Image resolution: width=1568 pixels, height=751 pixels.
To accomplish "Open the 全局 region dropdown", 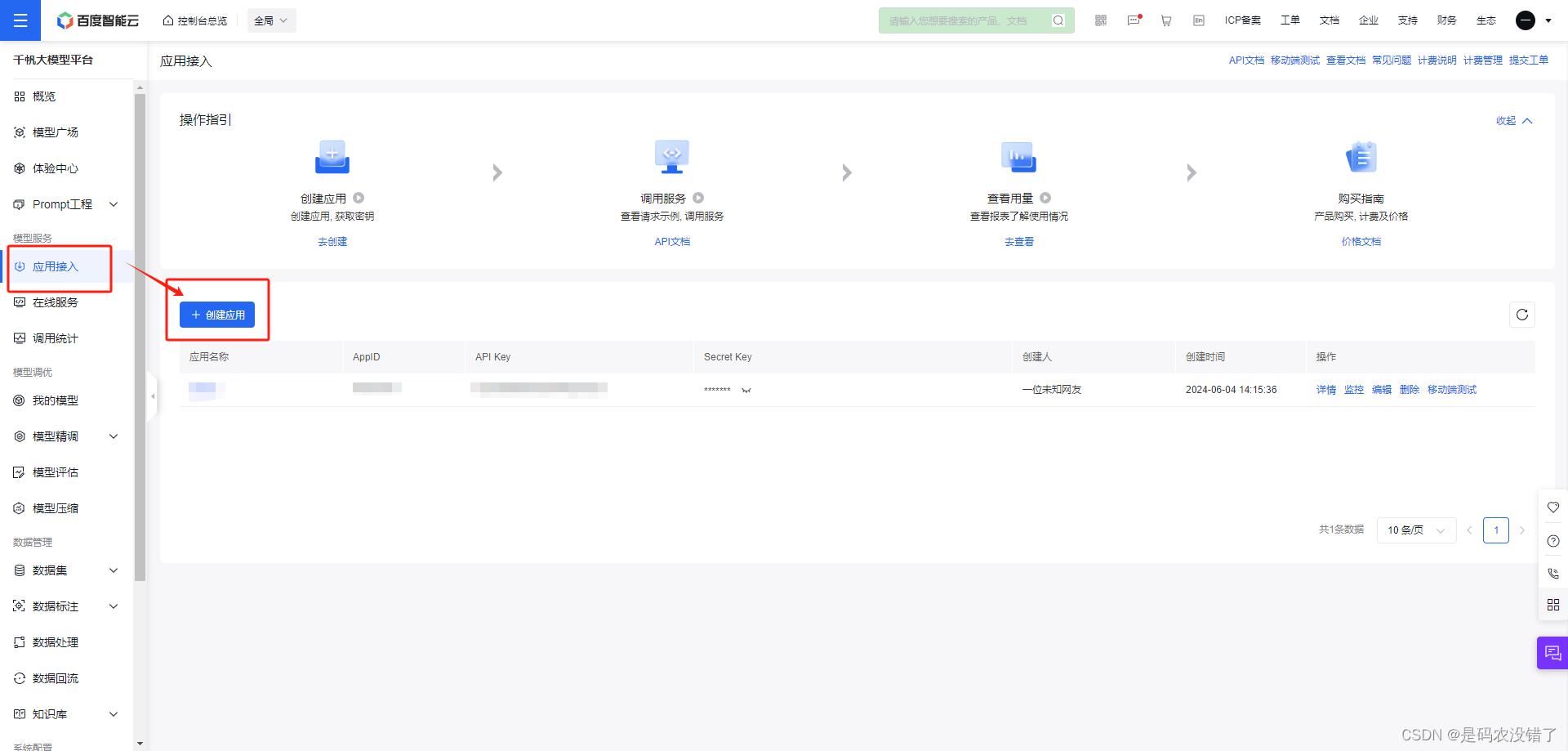I will 271,20.
